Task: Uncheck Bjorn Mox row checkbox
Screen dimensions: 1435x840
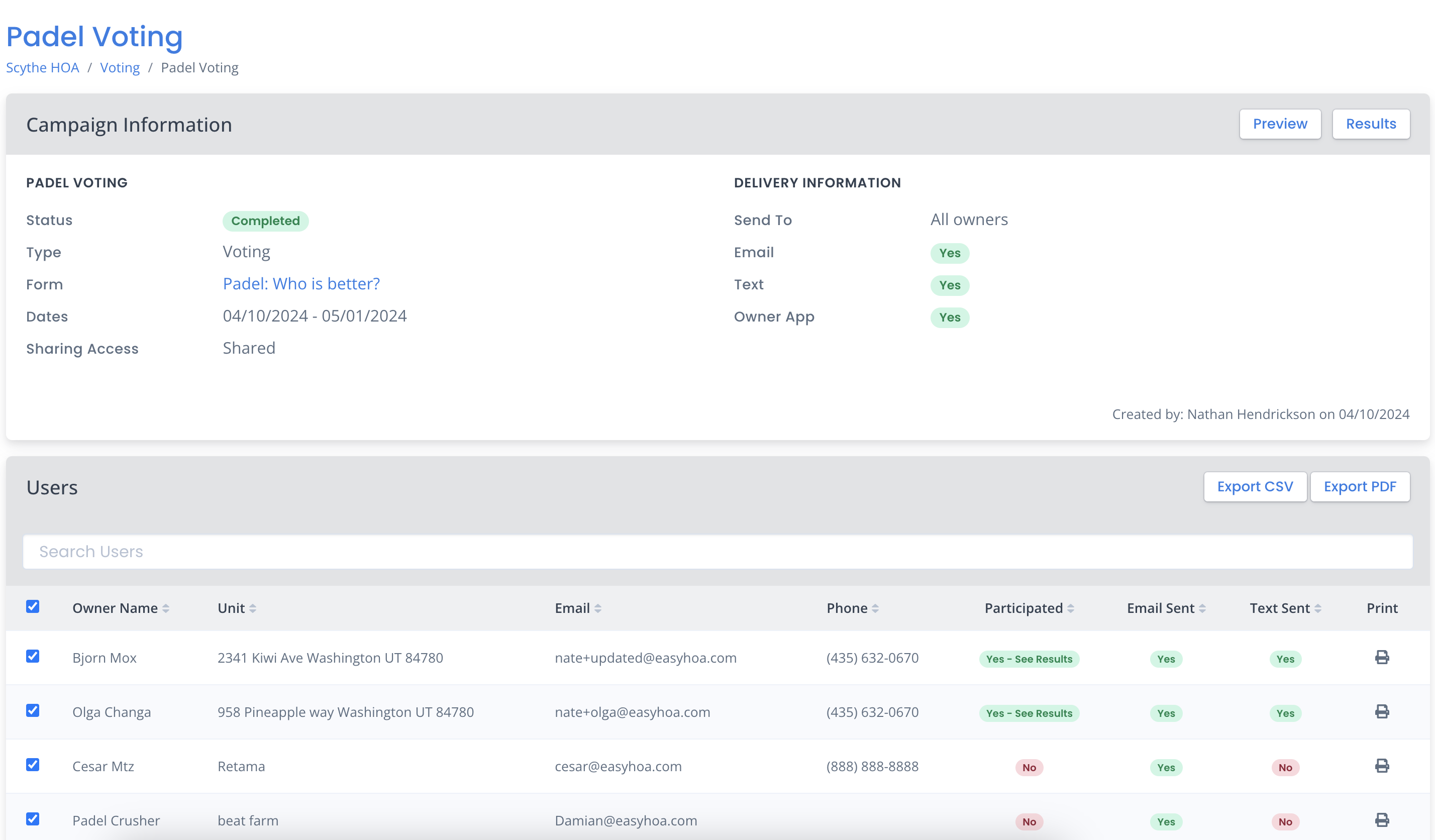Action: pyautogui.click(x=33, y=656)
